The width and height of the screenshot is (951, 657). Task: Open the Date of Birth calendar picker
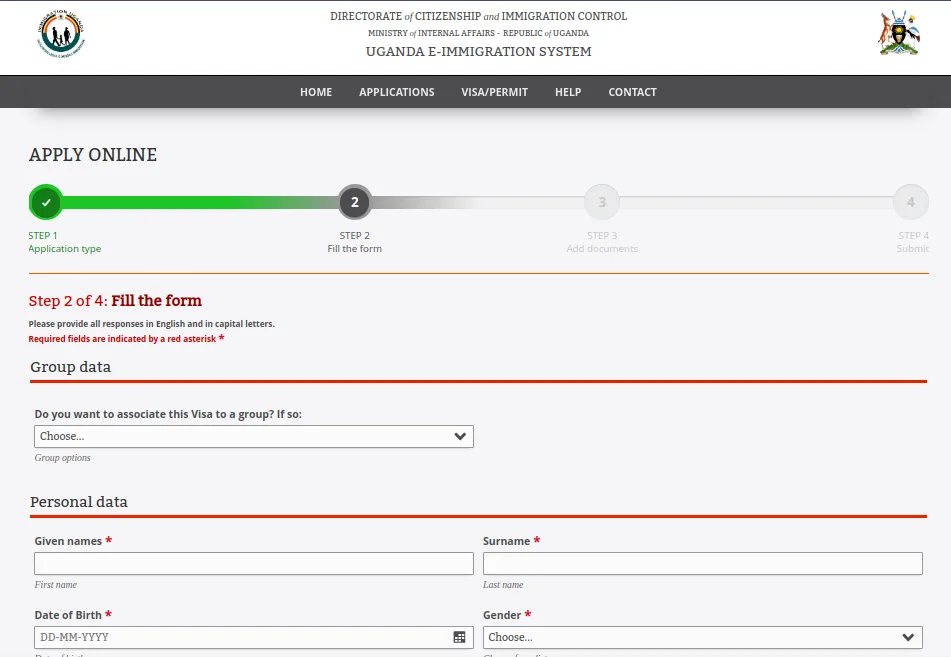459,637
